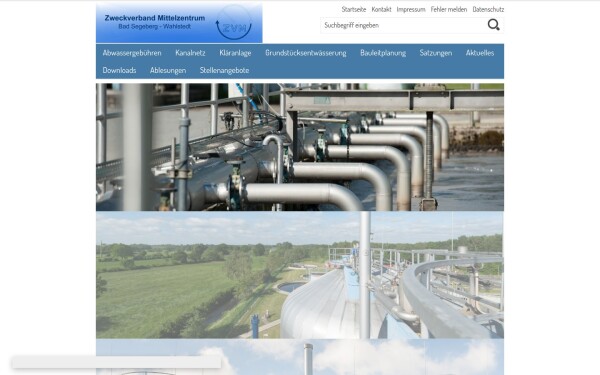Open the Kontakt page
Screen dimensions: 600x375
[x=381, y=9]
